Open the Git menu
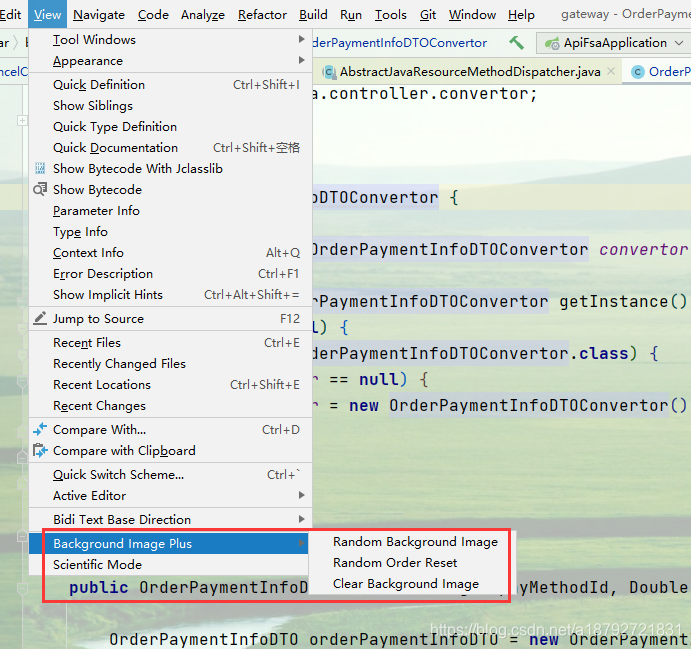Image resolution: width=691 pixels, height=649 pixels. [427, 15]
